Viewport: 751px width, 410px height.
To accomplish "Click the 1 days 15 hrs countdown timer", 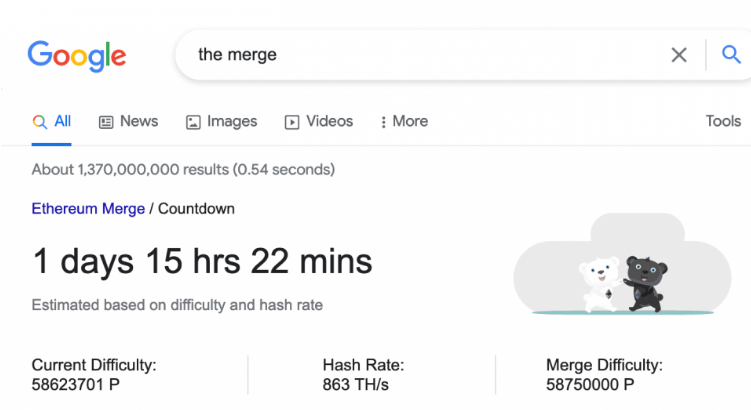I will (202, 262).
